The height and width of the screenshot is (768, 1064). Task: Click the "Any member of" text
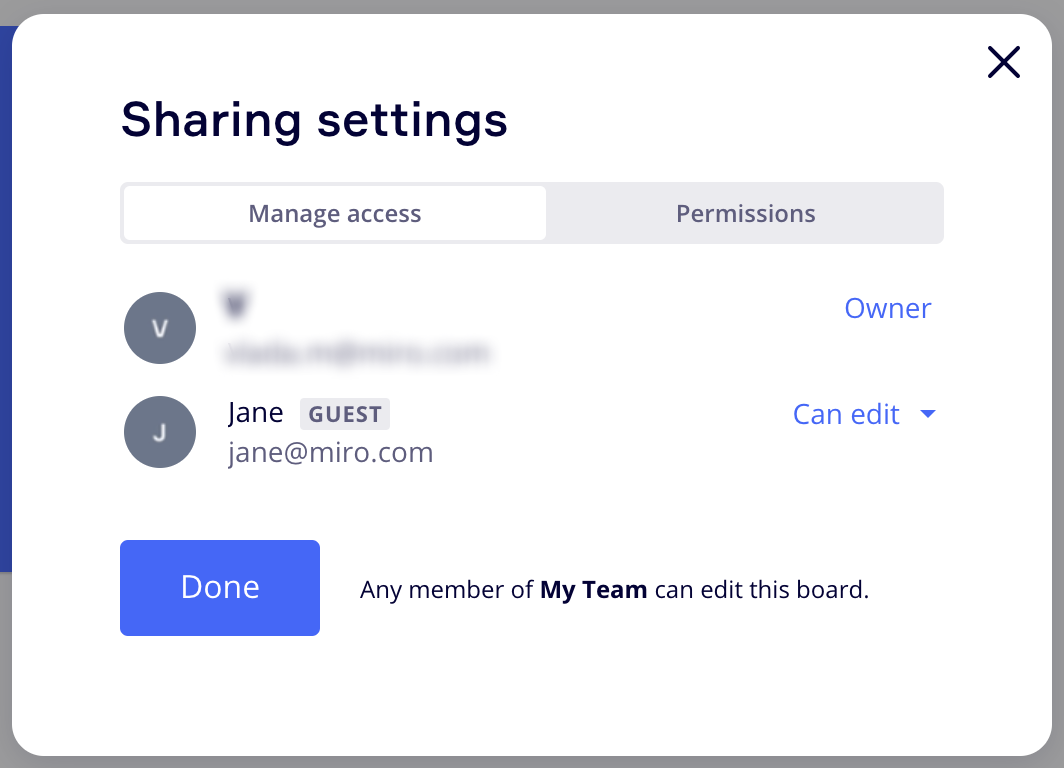pos(446,590)
